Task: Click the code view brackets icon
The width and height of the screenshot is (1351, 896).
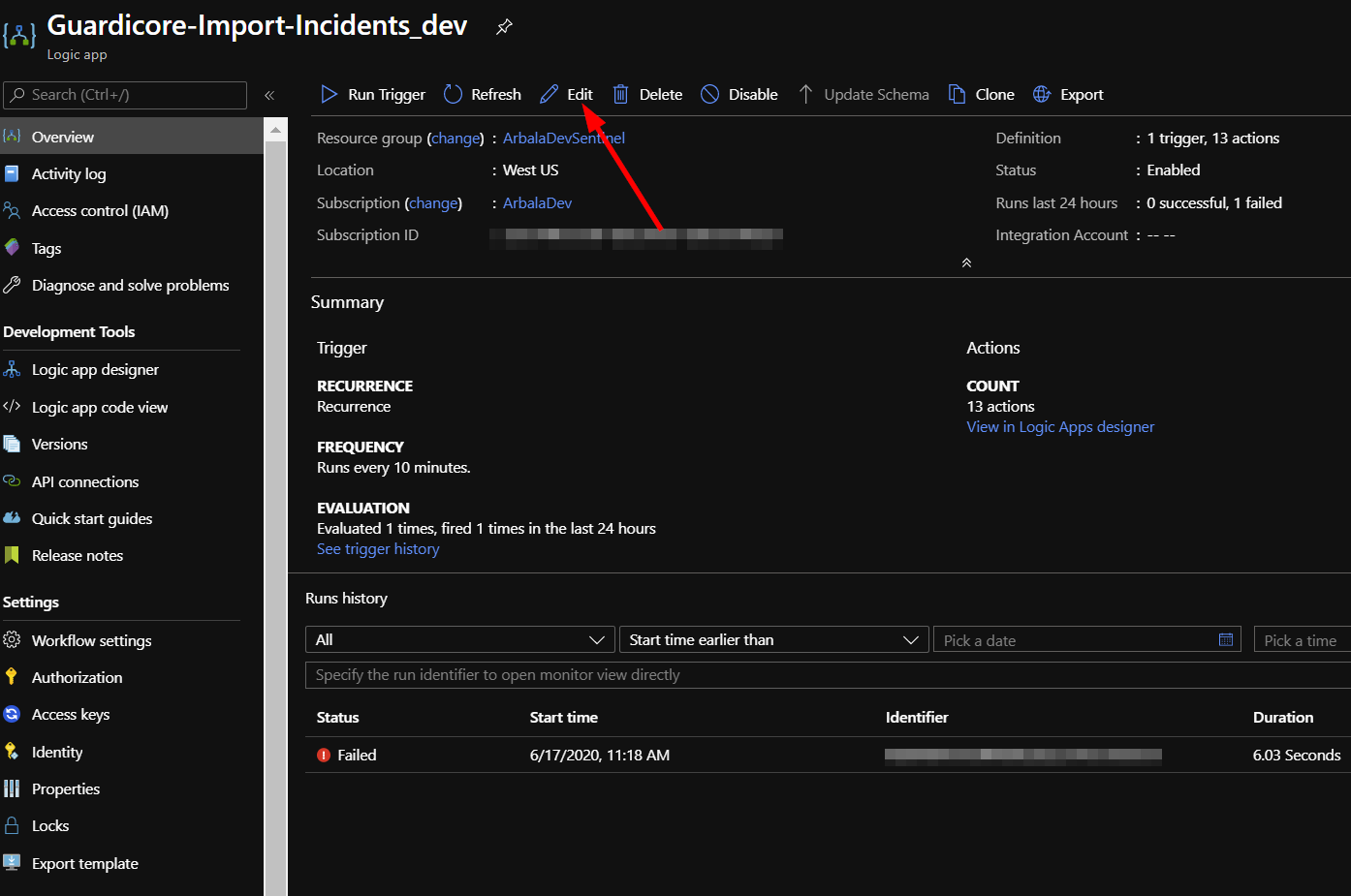Action: (x=12, y=407)
